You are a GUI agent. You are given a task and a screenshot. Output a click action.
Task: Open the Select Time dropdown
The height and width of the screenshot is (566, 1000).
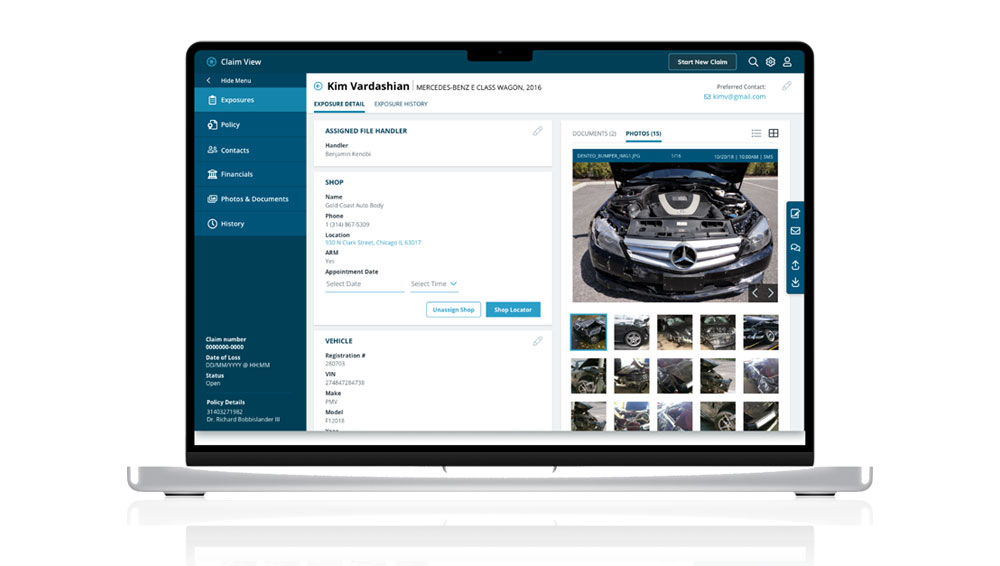point(434,284)
